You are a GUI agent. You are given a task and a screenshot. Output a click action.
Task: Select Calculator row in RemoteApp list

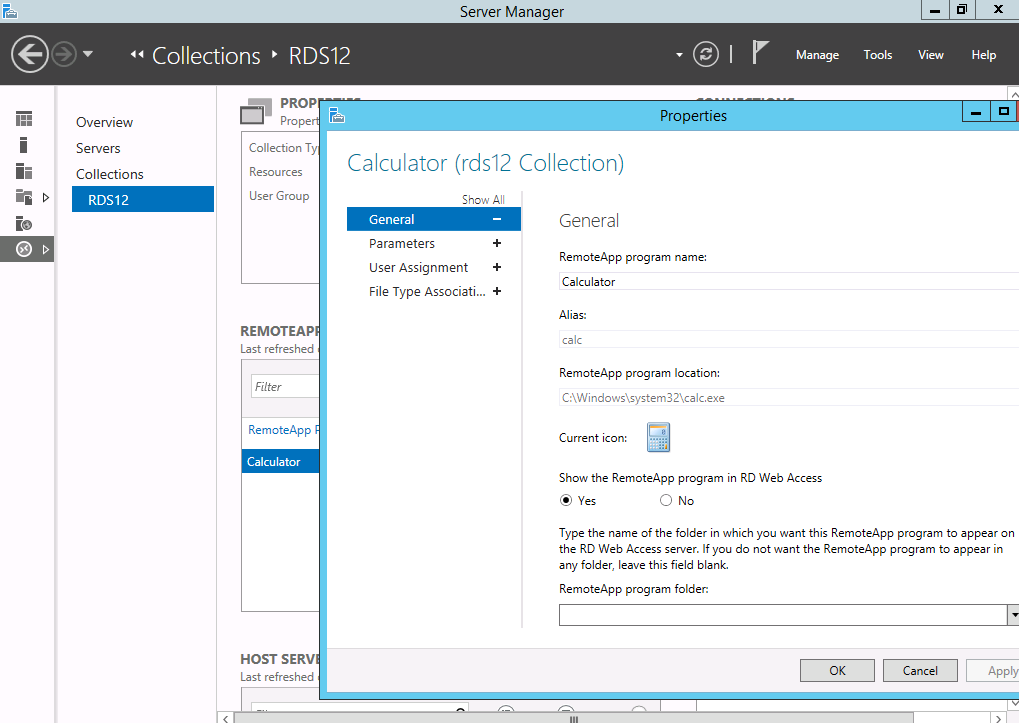[280, 461]
